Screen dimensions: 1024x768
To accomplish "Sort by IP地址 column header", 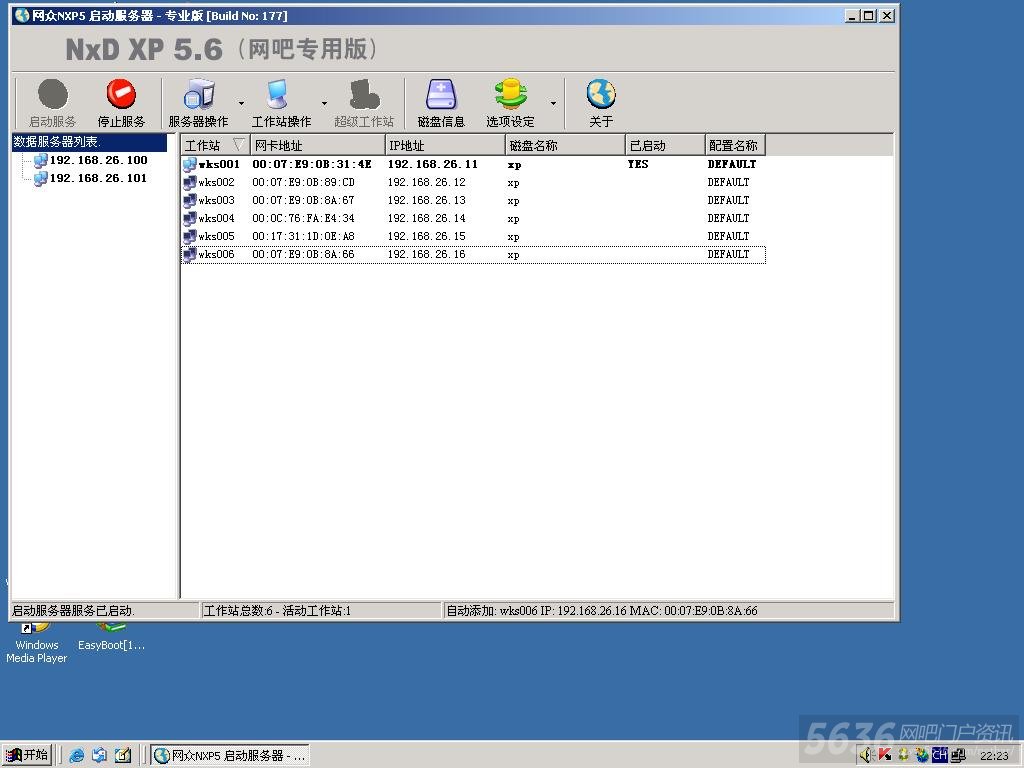I will click(445, 145).
